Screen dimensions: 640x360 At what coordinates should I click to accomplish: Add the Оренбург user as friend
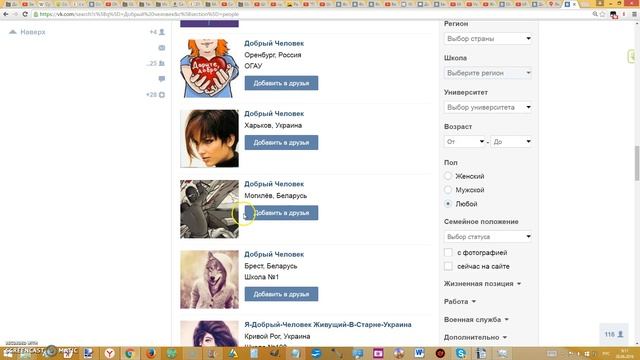281,83
